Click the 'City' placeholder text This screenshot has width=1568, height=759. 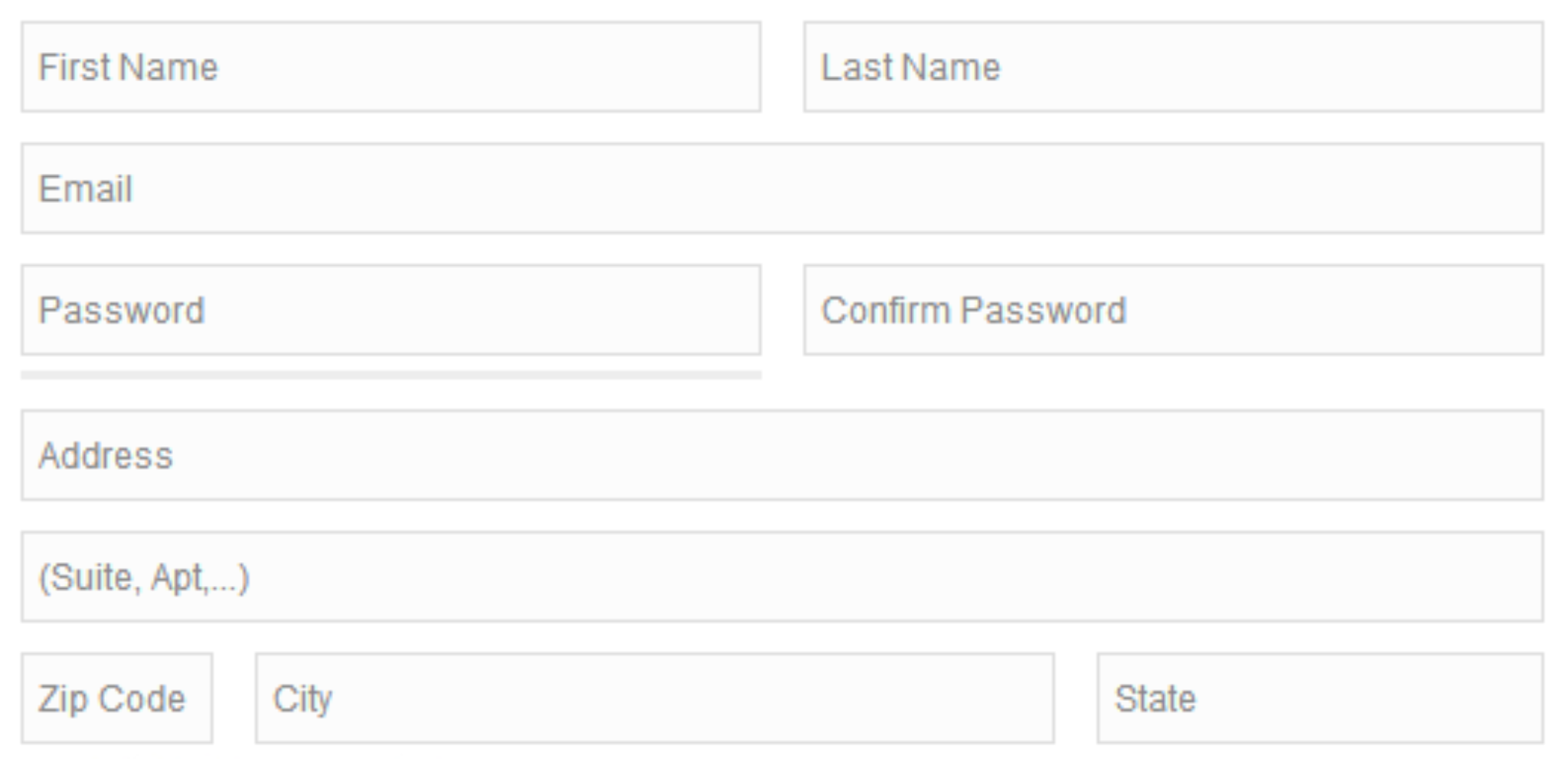click(x=302, y=699)
